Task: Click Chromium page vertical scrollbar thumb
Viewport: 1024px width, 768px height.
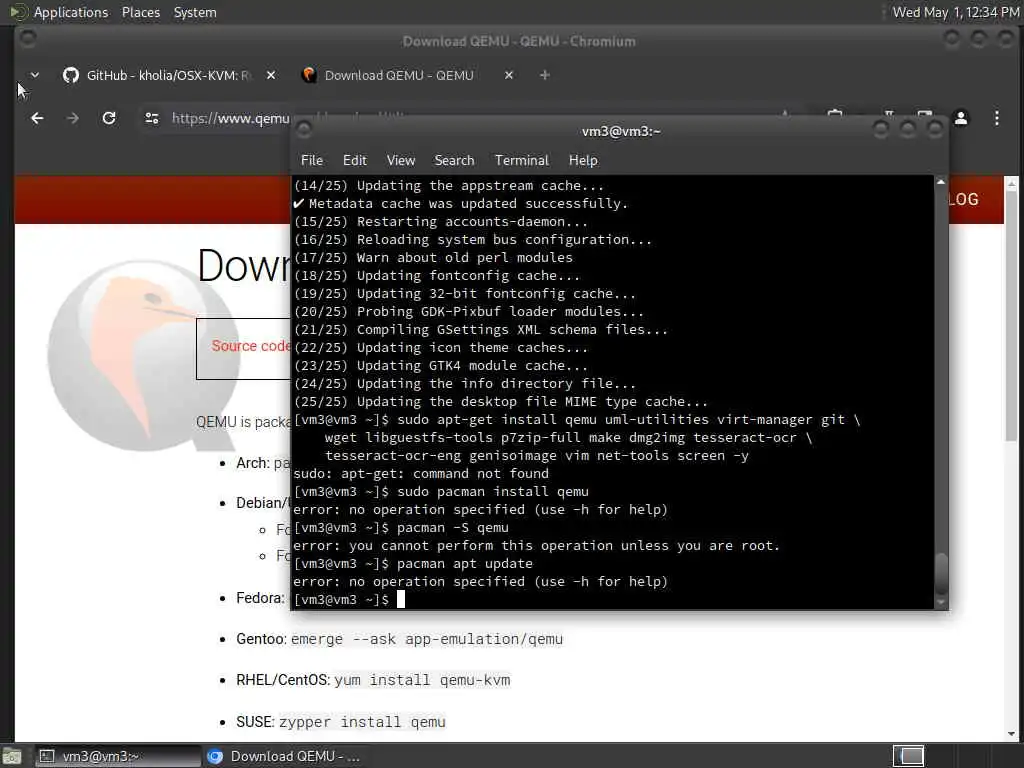Action: (x=1011, y=314)
